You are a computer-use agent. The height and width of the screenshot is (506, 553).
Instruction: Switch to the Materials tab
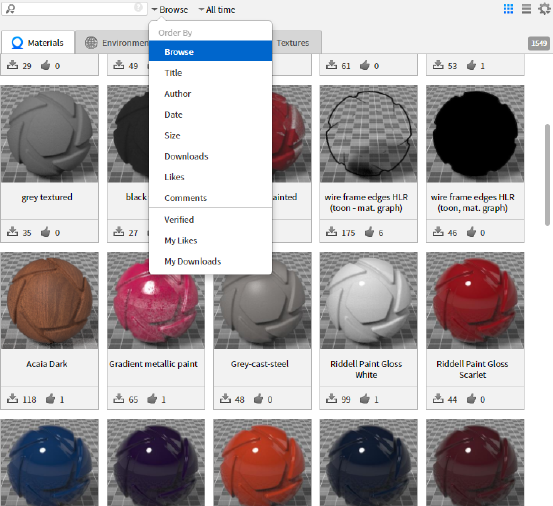tap(38, 43)
